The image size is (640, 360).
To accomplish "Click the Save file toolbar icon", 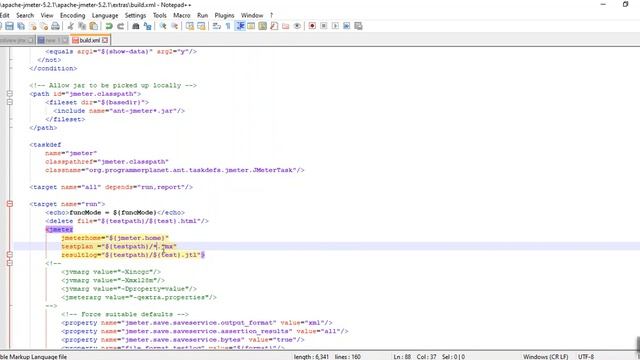I will [x=9, y=26].
